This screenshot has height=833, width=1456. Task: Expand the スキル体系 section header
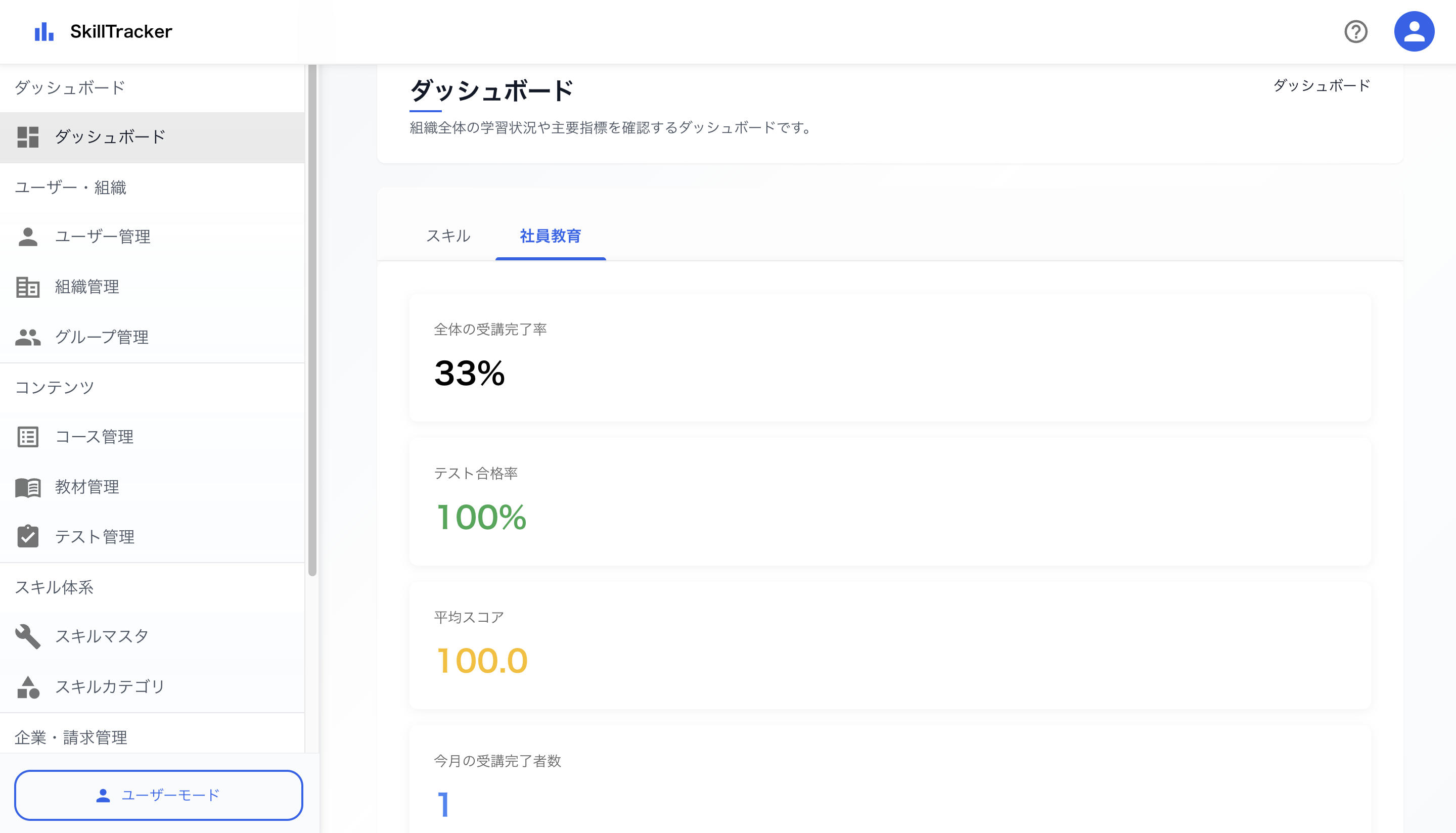click(55, 586)
